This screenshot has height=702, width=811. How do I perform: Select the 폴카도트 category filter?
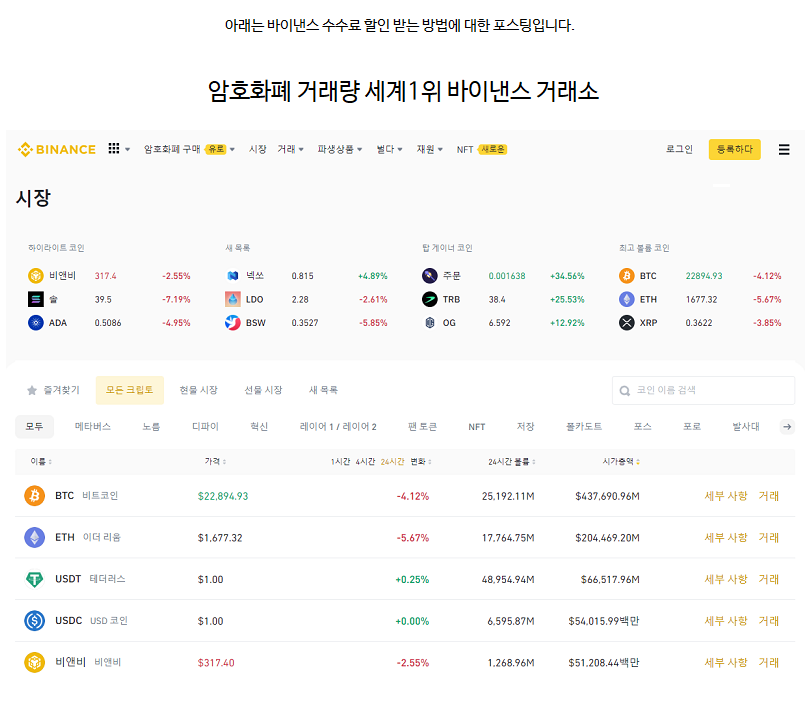pyautogui.click(x=584, y=427)
